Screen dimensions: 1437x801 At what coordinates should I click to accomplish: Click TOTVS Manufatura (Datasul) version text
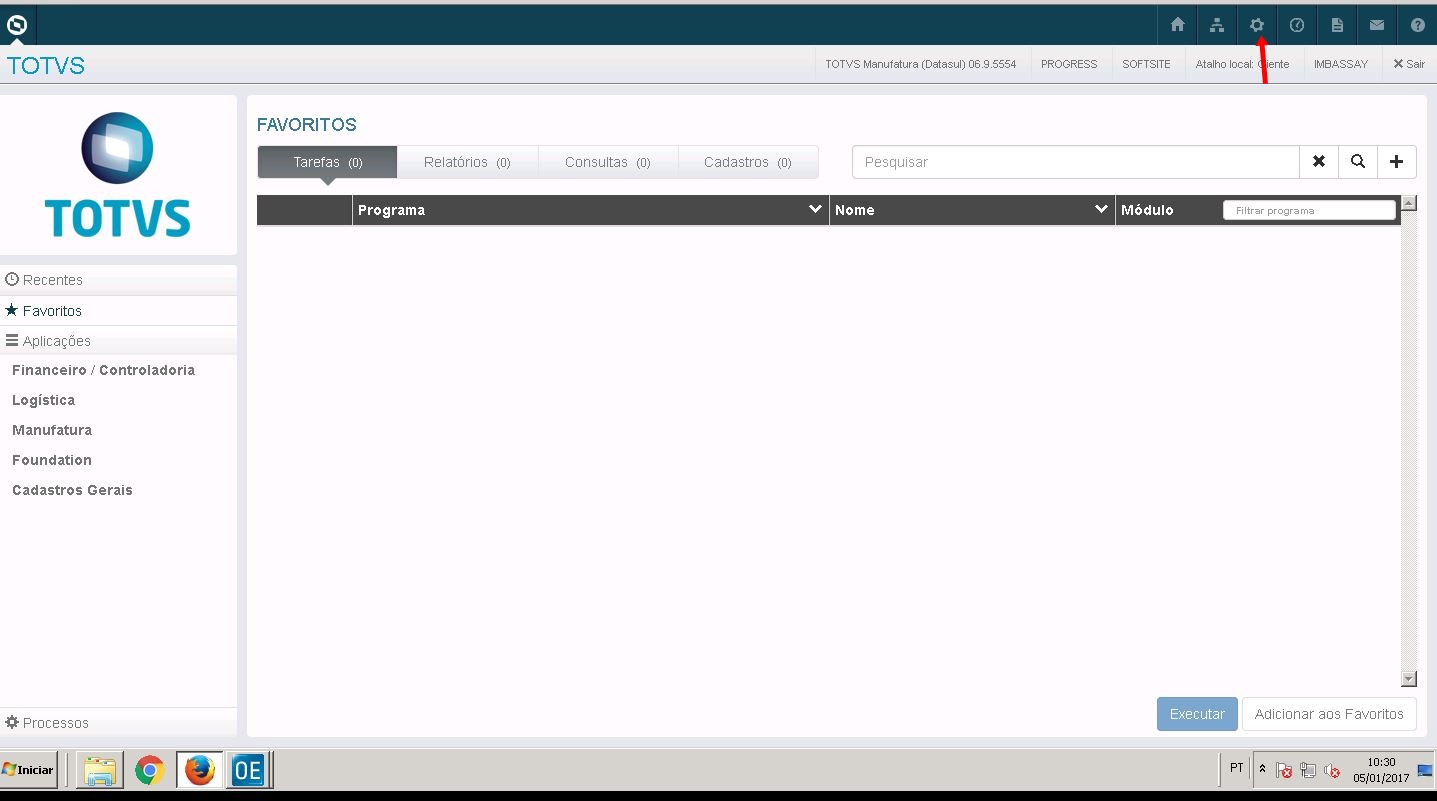[x=920, y=64]
